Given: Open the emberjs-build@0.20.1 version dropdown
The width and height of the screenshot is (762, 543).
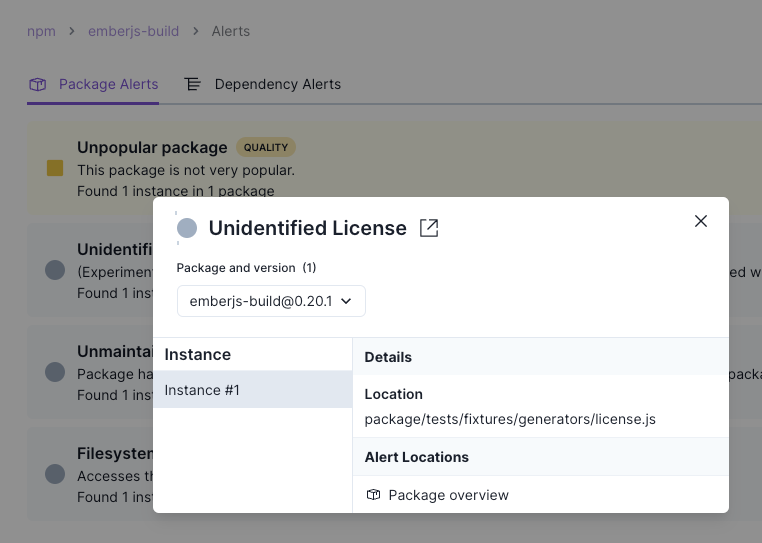Looking at the screenshot, I should 271,300.
